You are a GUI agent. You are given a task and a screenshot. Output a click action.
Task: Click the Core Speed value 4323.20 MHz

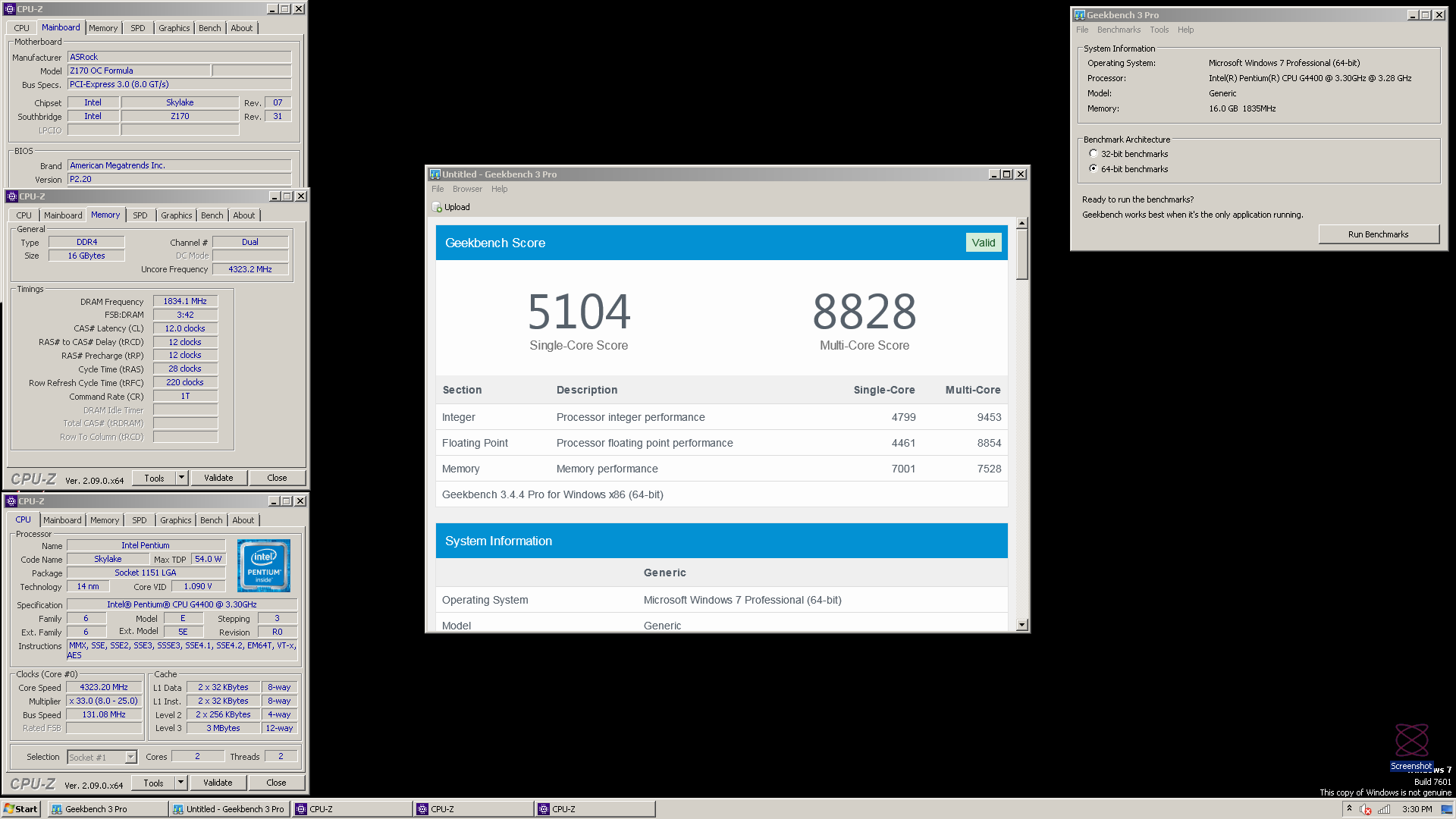pos(104,687)
